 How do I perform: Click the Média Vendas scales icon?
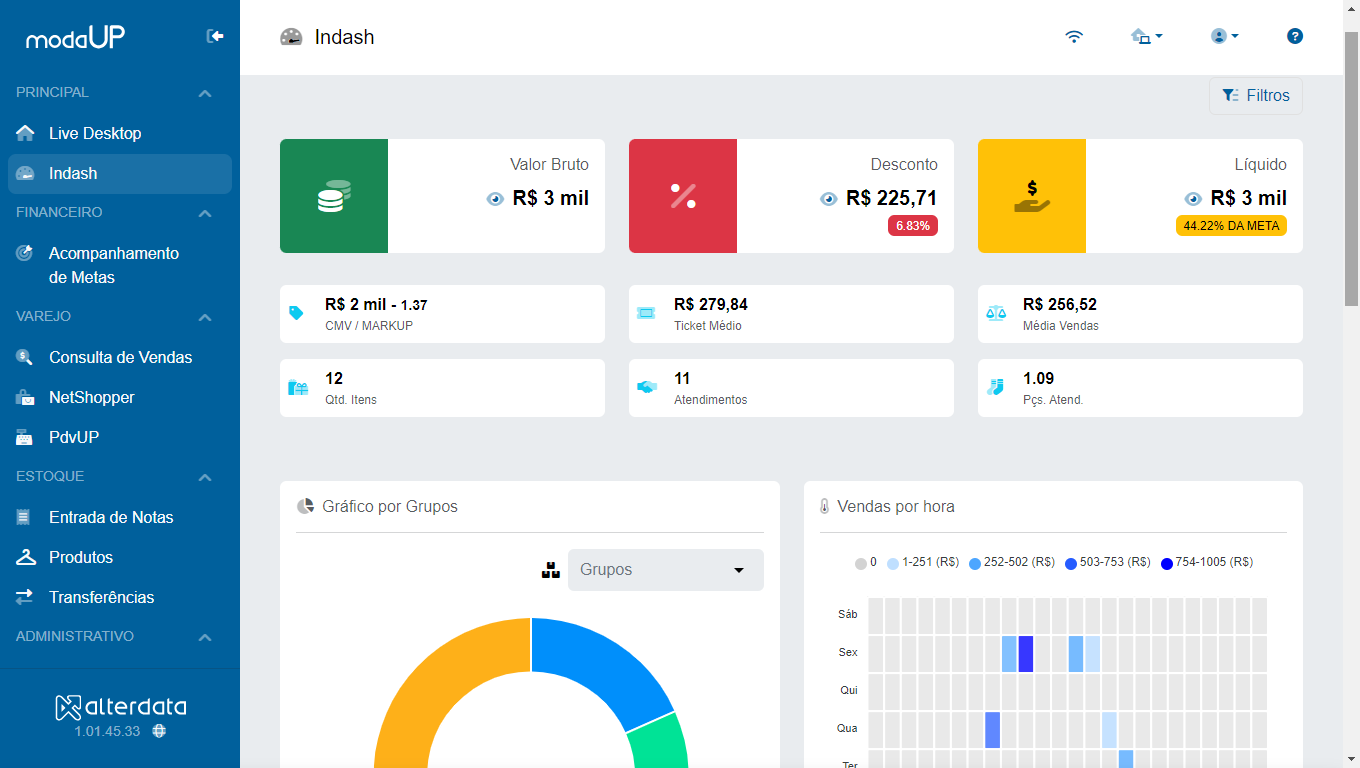click(x=996, y=313)
